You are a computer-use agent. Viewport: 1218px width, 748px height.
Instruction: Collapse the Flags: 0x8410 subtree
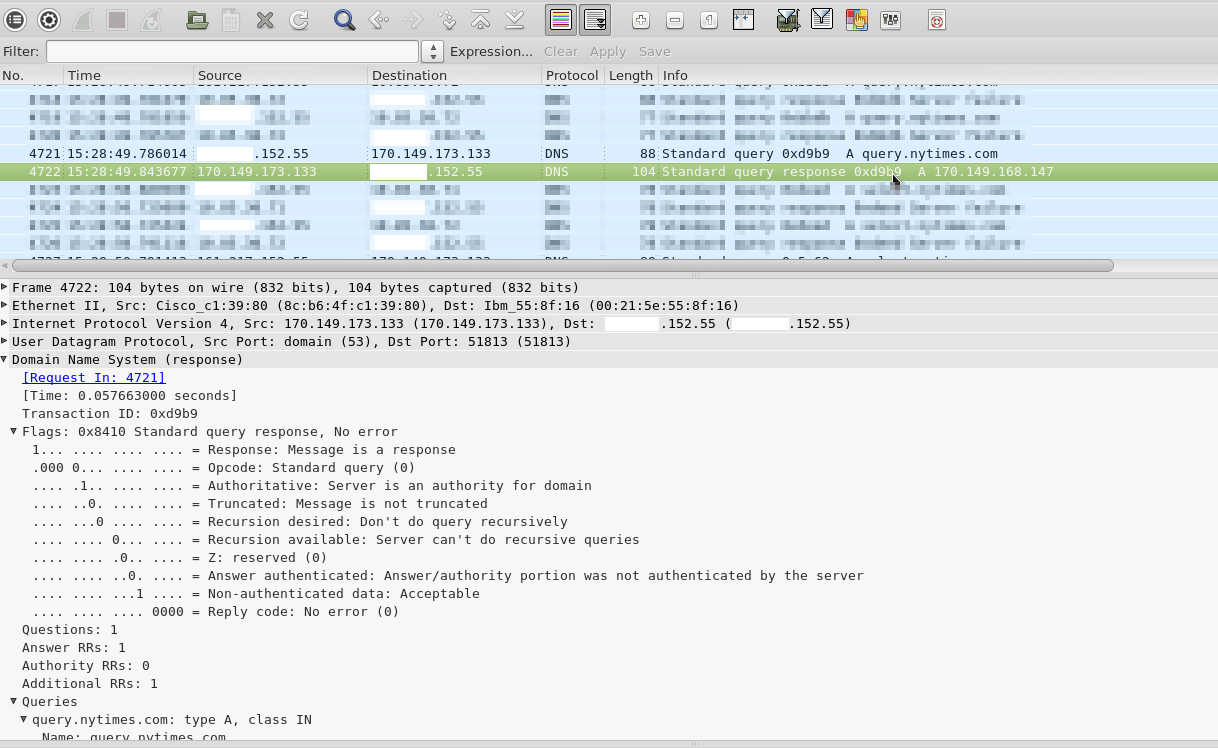14,432
